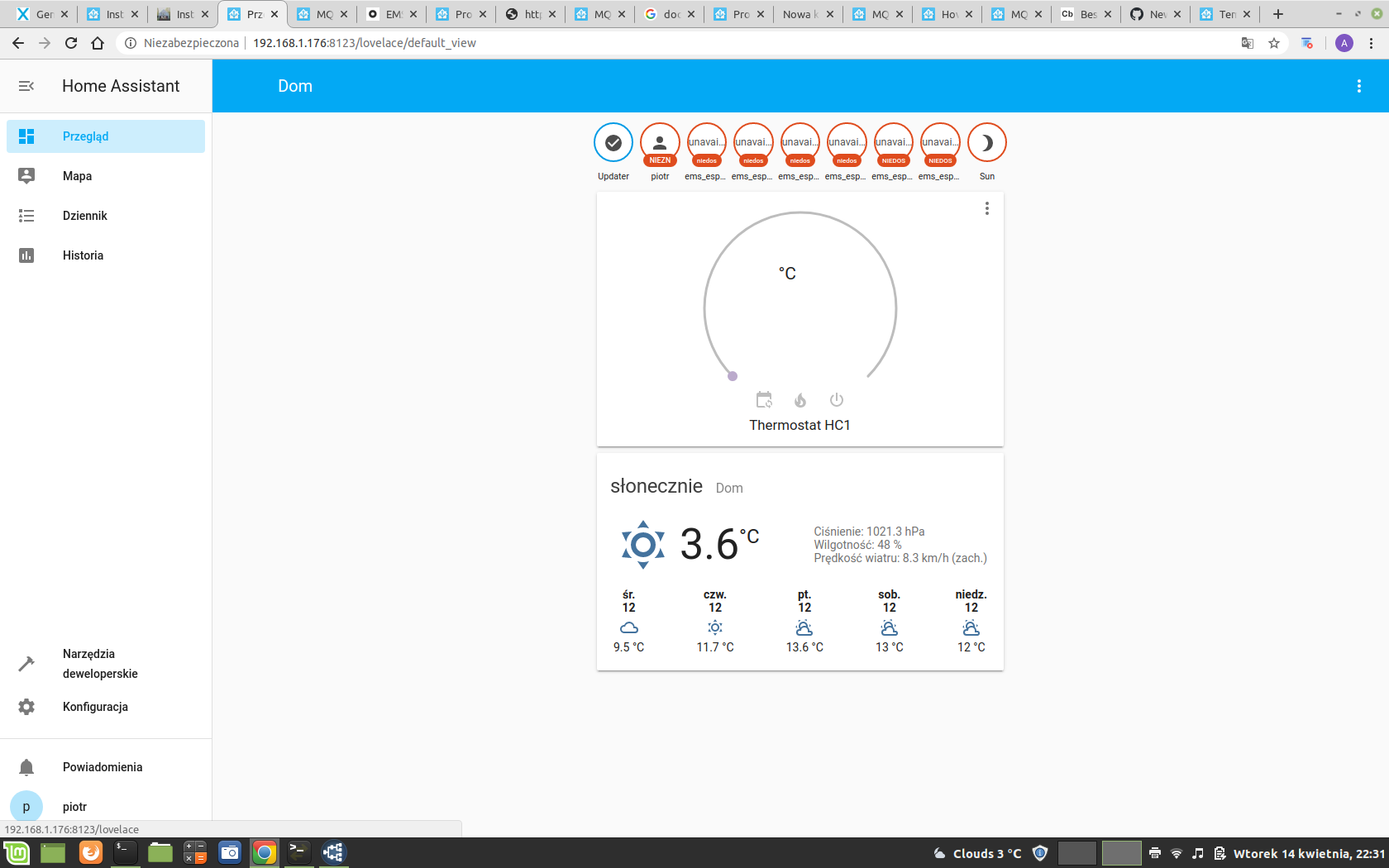Open the first unavailable ems_esp badge
1389x868 pixels.
coord(705,141)
